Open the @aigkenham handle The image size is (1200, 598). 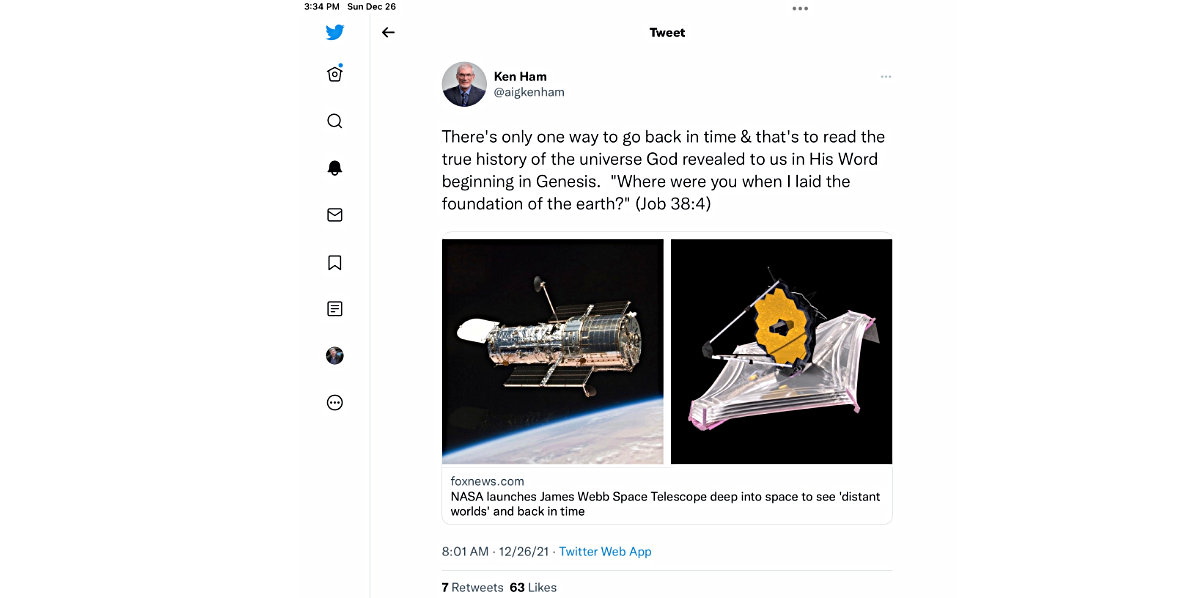click(529, 92)
